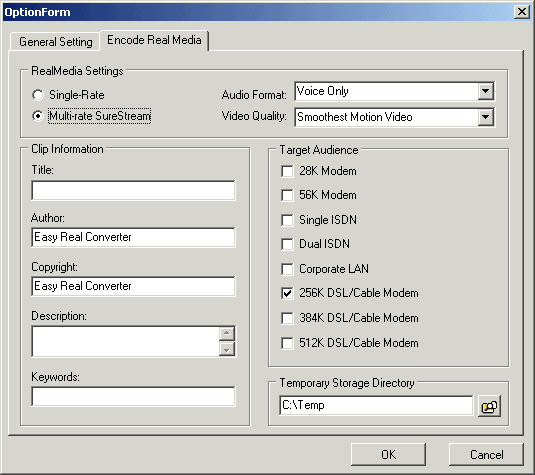The height and width of the screenshot is (475, 535).
Task: Confirm settings with the OK button
Action: point(388,455)
